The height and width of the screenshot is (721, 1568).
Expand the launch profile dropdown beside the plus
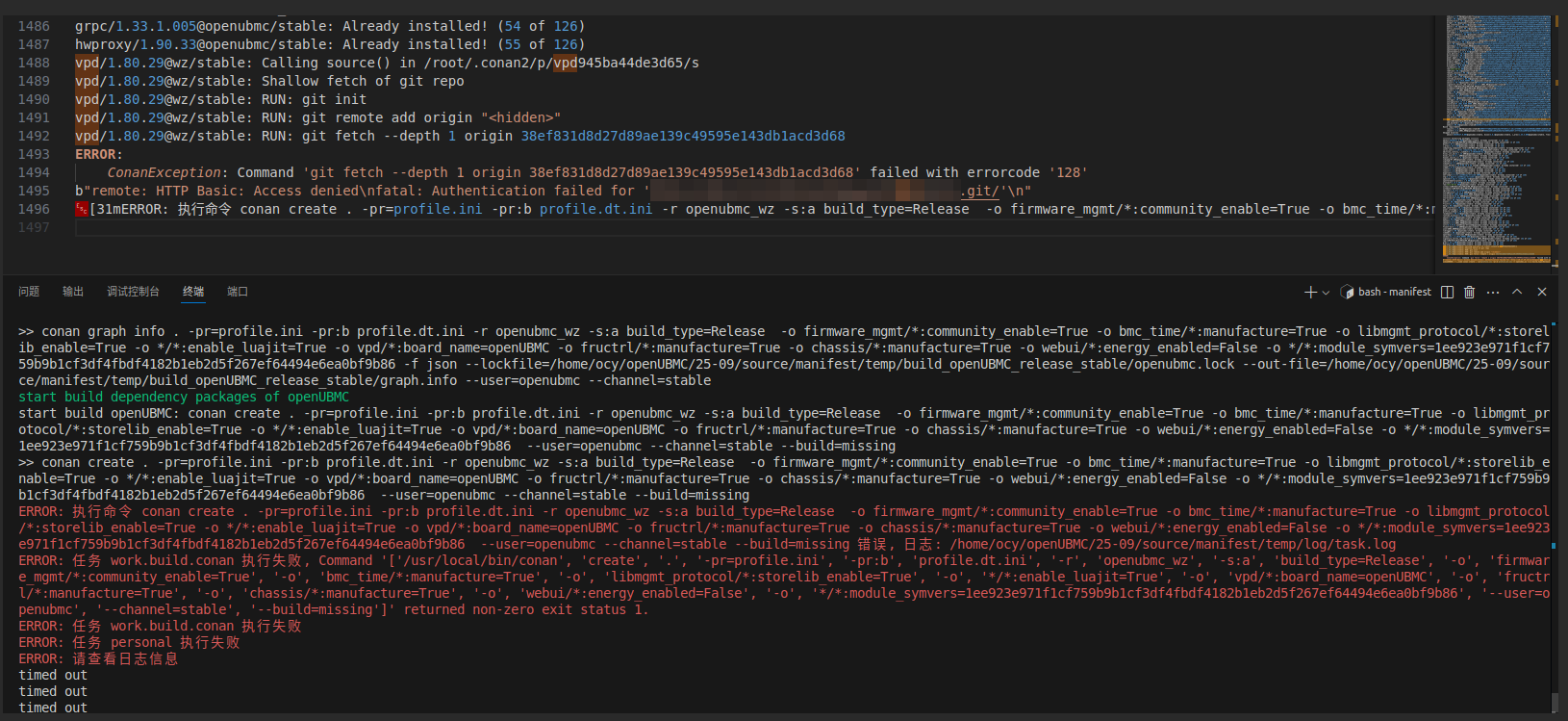pyautogui.click(x=1327, y=293)
